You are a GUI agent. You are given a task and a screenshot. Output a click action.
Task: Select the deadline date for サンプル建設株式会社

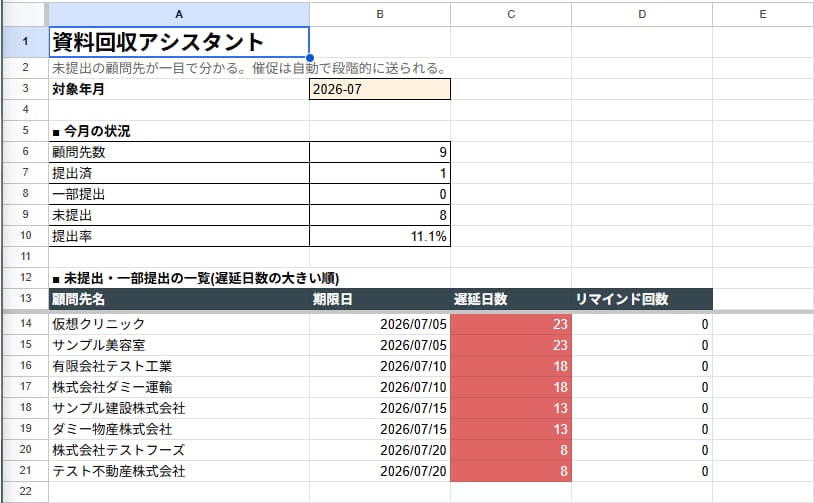click(380, 408)
